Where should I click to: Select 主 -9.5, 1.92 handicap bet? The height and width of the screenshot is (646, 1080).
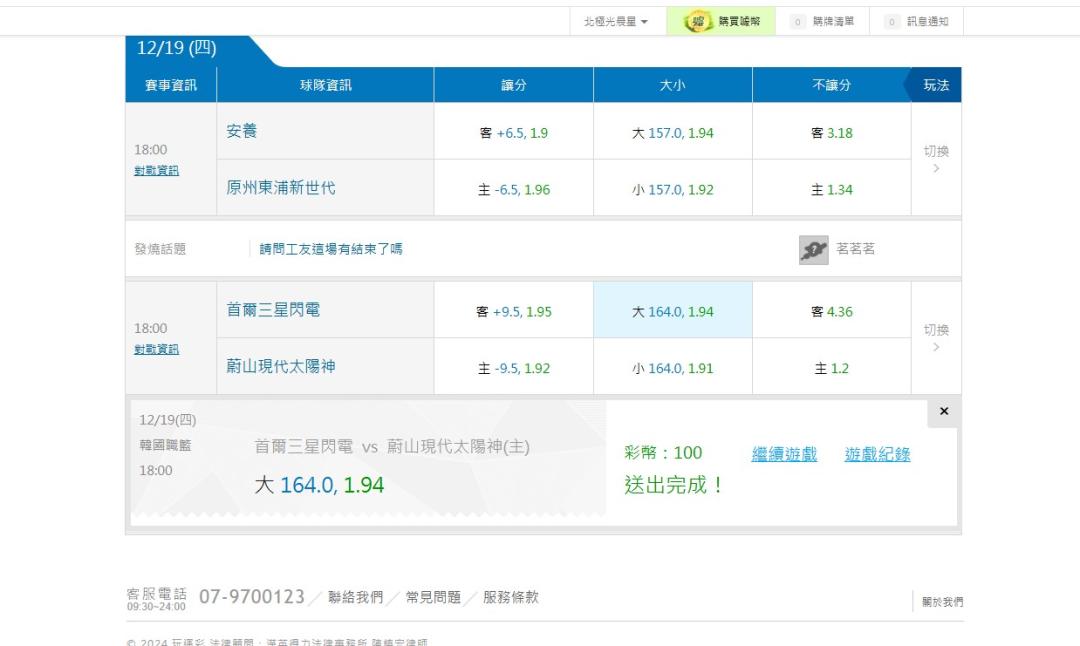click(x=513, y=368)
